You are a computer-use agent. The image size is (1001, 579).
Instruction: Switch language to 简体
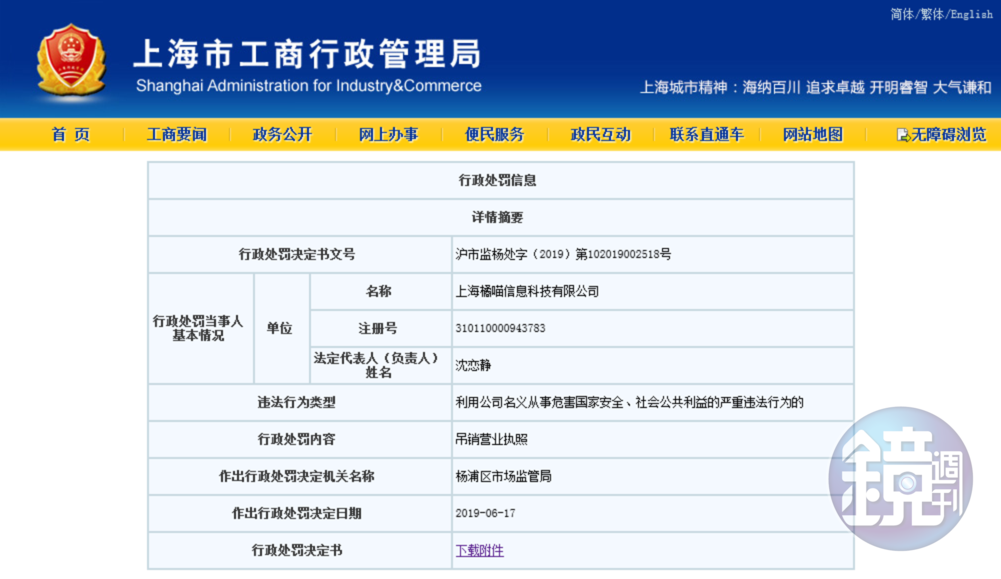point(902,14)
